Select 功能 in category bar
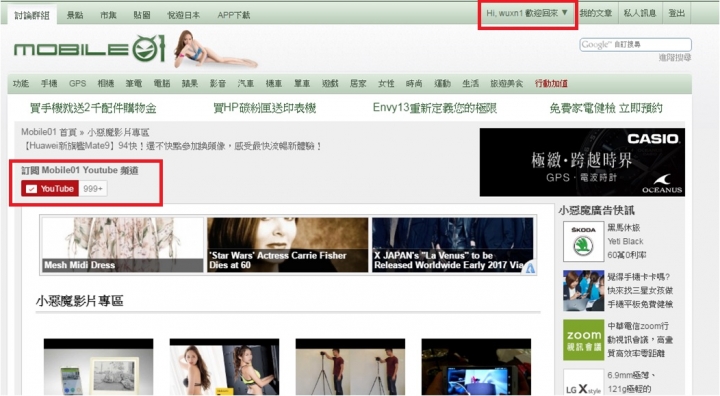Viewport: 720px width, 396px height. (21, 84)
